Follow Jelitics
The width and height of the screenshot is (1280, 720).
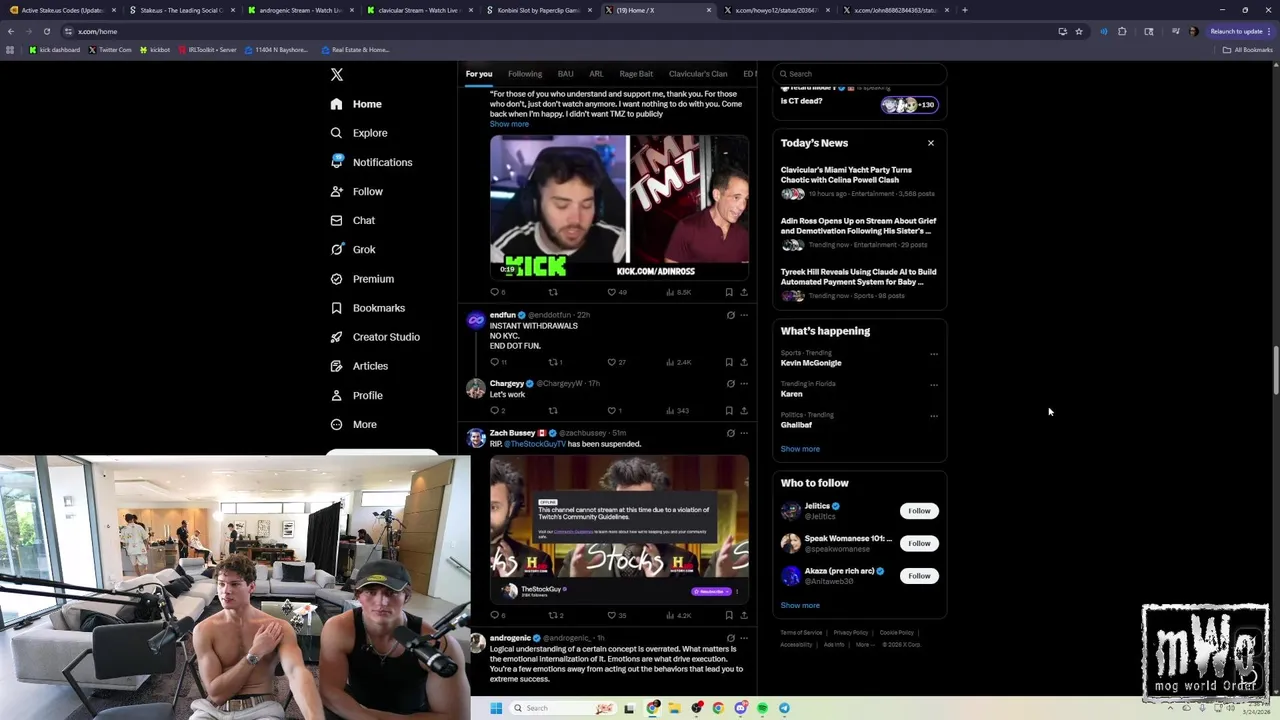[x=919, y=511]
